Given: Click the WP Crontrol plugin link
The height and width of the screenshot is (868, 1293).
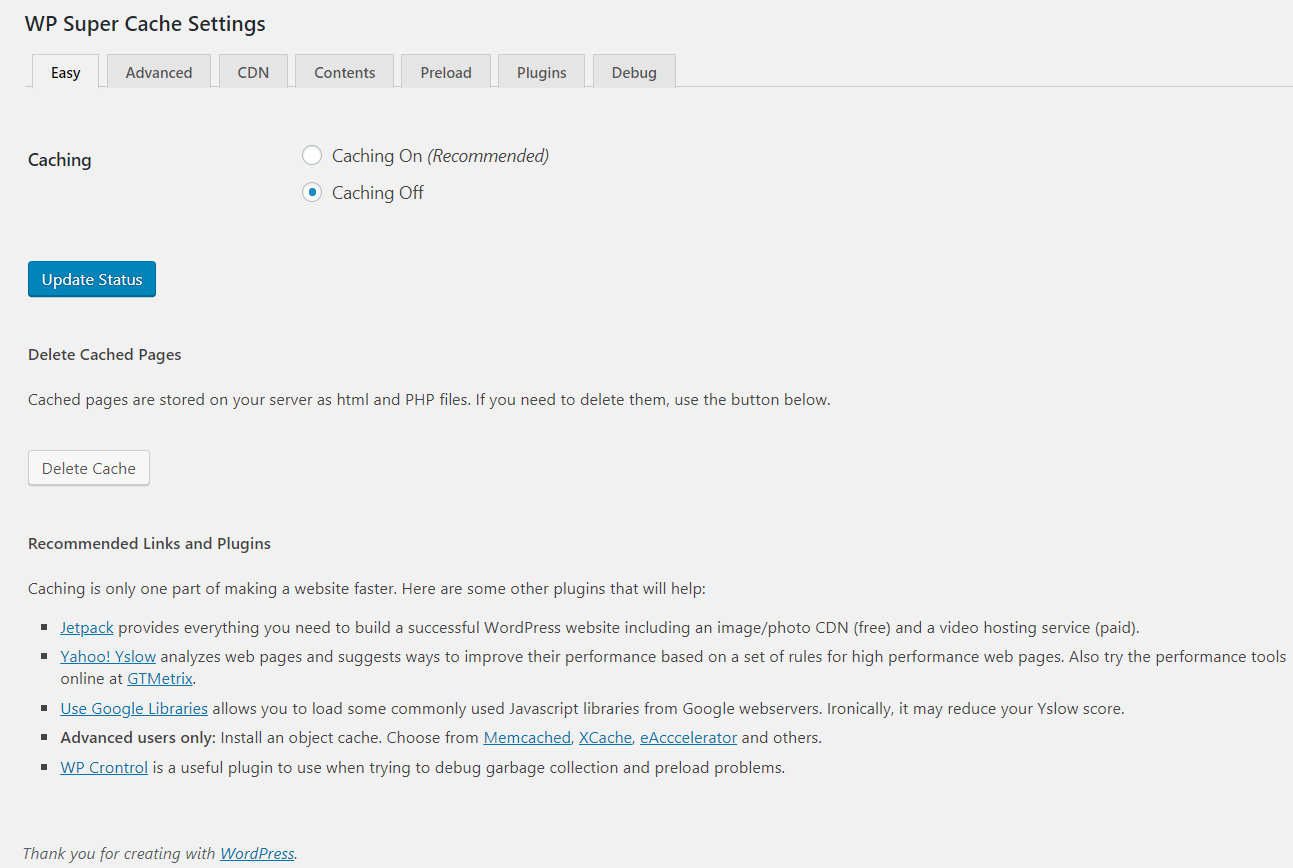Looking at the screenshot, I should (103, 767).
